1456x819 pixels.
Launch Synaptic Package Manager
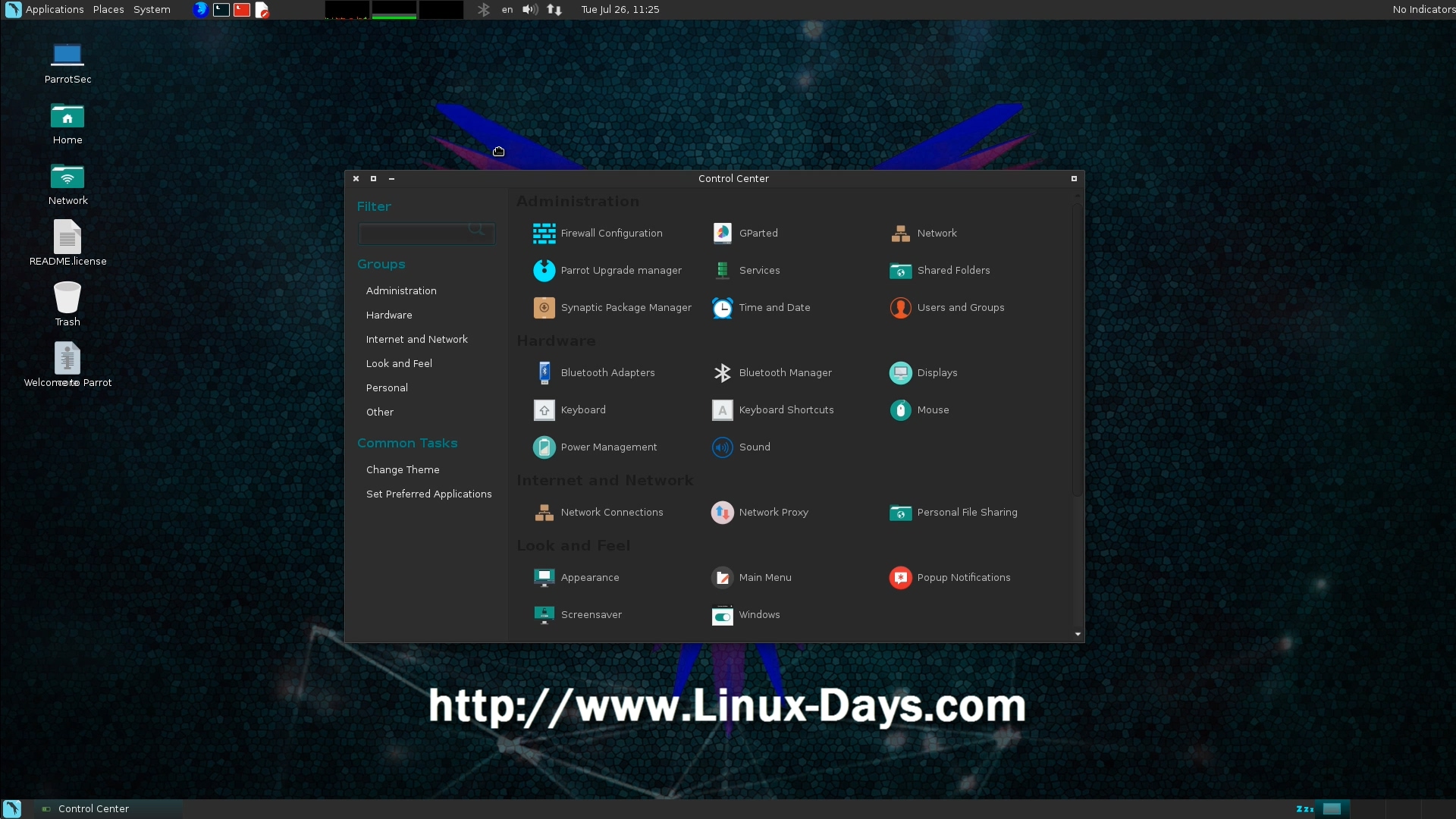coord(612,307)
